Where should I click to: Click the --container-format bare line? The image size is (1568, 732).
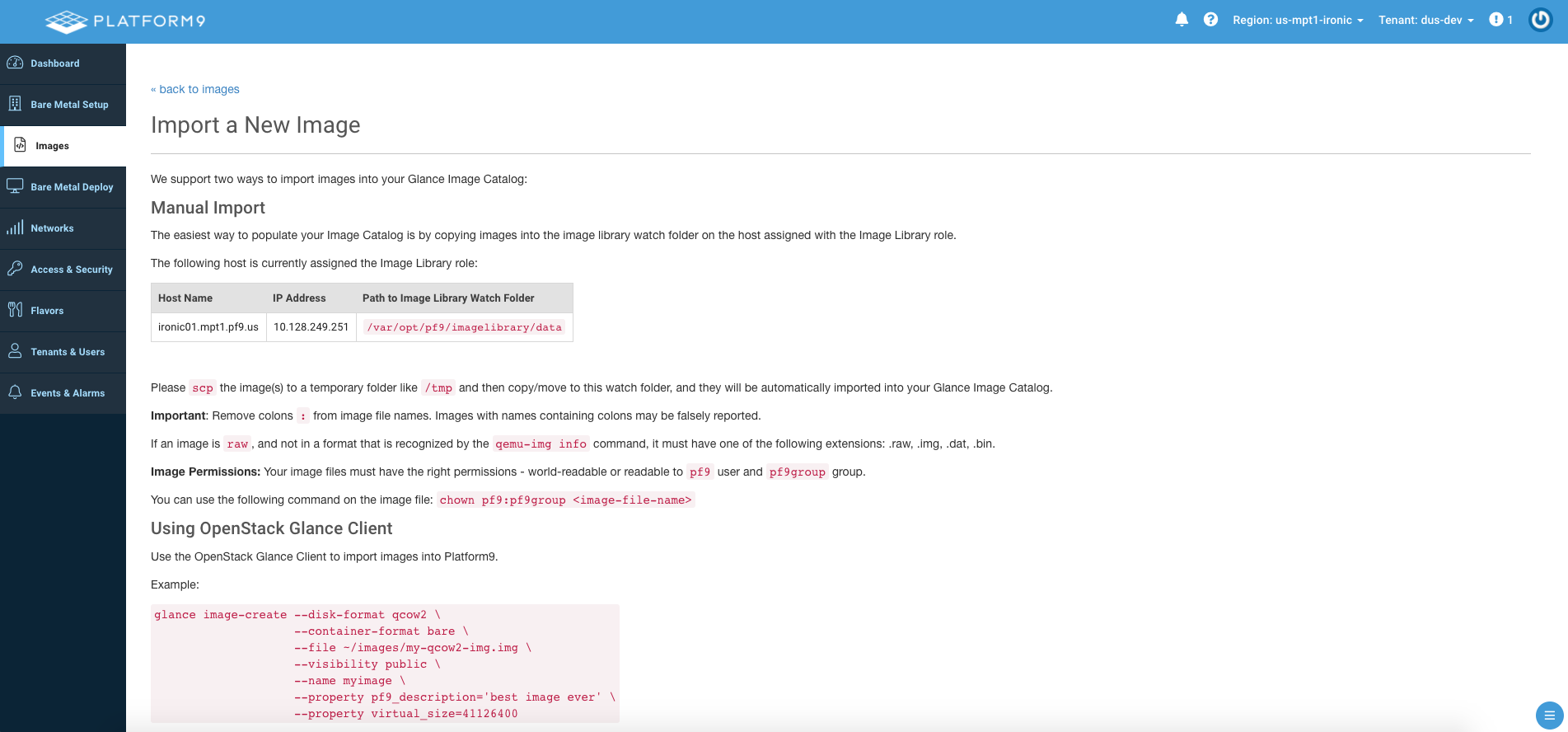click(x=381, y=631)
